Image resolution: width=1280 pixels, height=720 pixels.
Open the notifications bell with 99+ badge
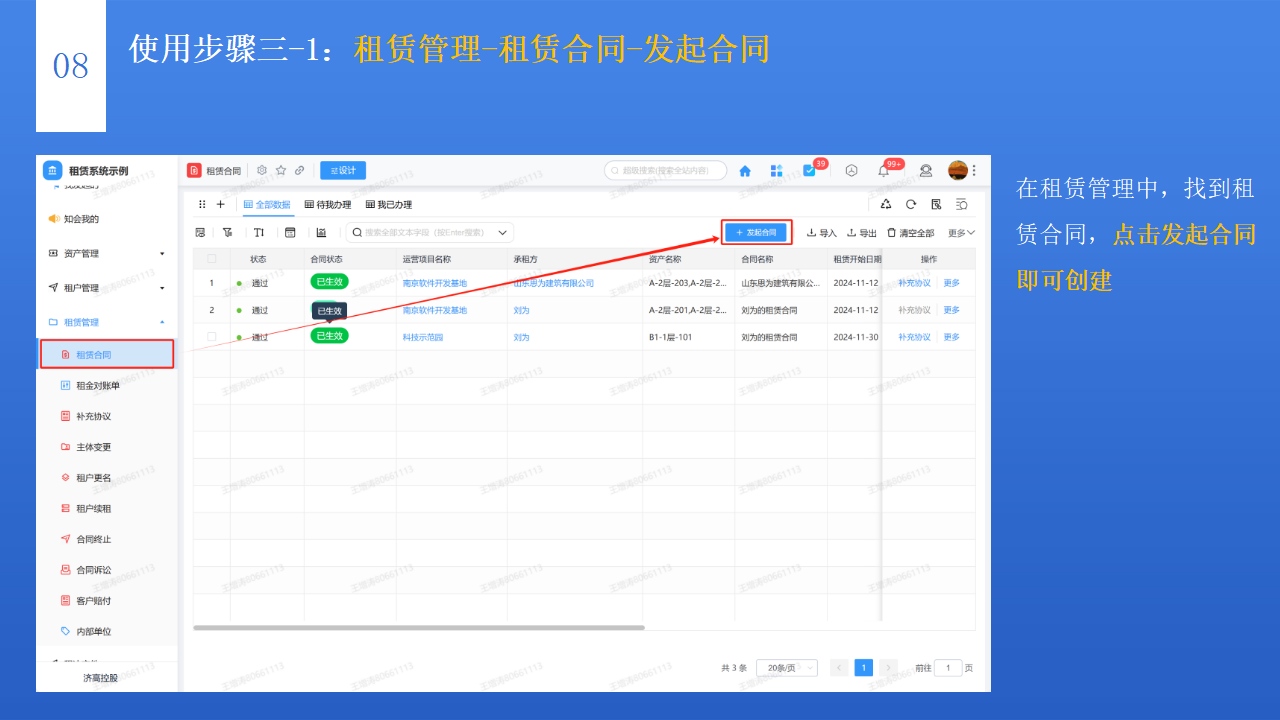[x=884, y=170]
